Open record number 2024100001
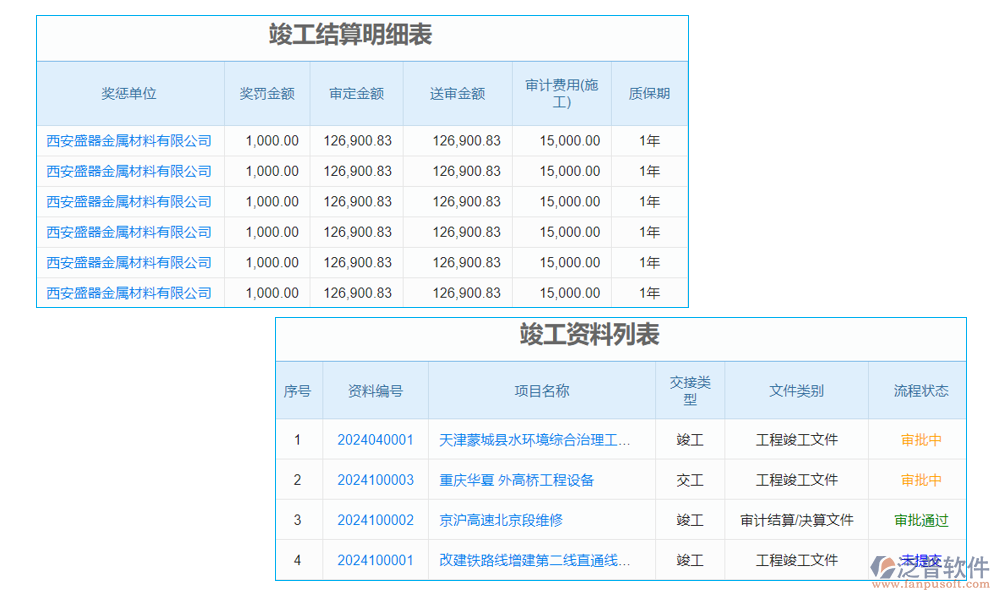 point(375,560)
